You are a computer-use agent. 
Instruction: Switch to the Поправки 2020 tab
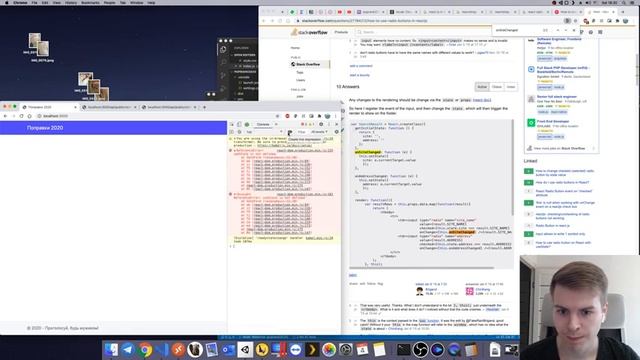click(49, 107)
